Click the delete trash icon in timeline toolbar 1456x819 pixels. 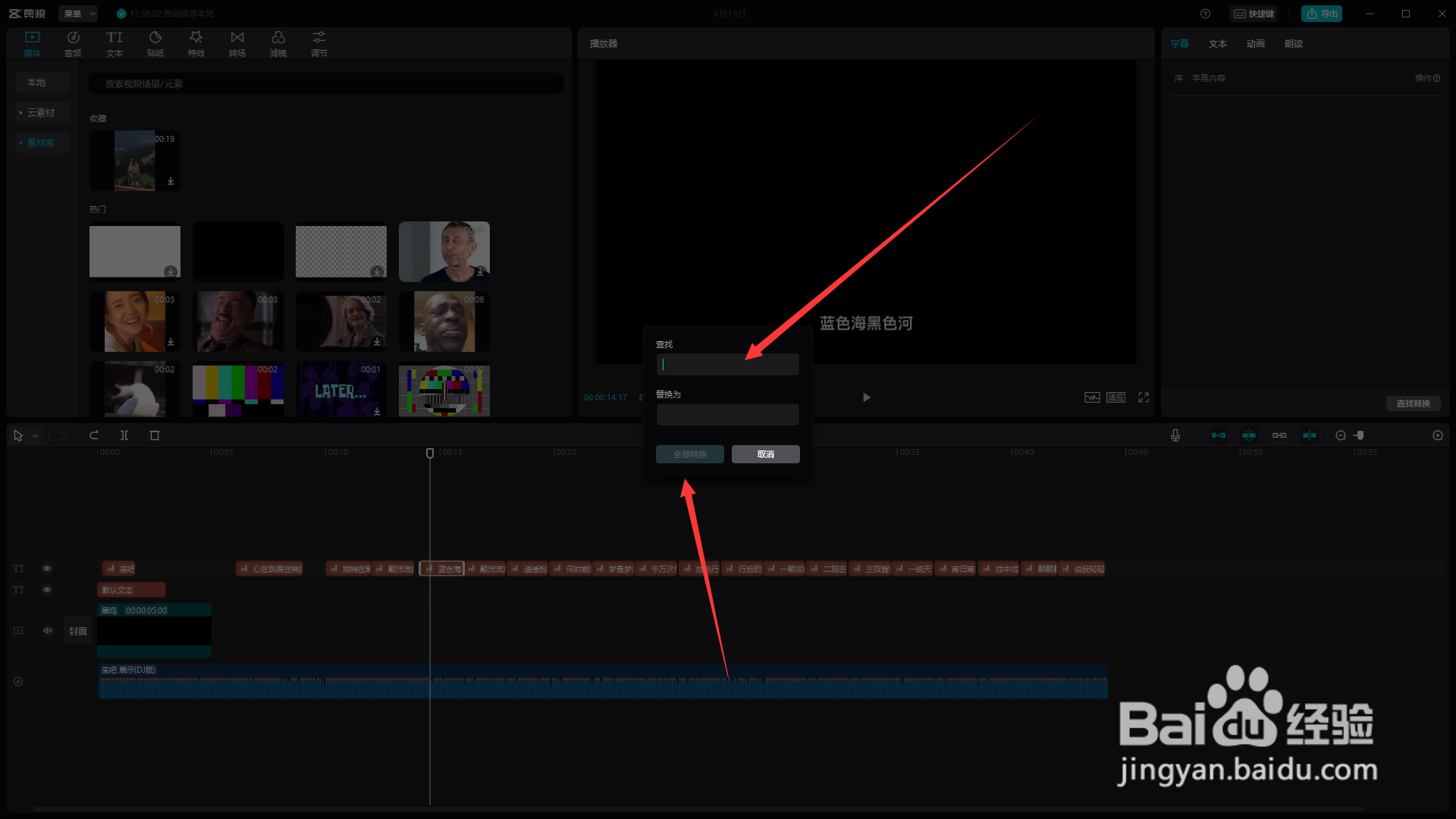[x=155, y=435]
